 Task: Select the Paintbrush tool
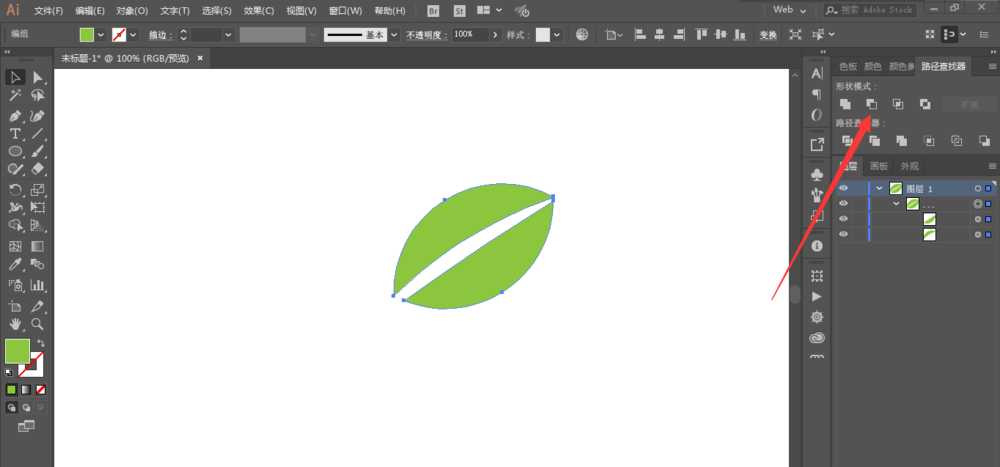[38, 151]
